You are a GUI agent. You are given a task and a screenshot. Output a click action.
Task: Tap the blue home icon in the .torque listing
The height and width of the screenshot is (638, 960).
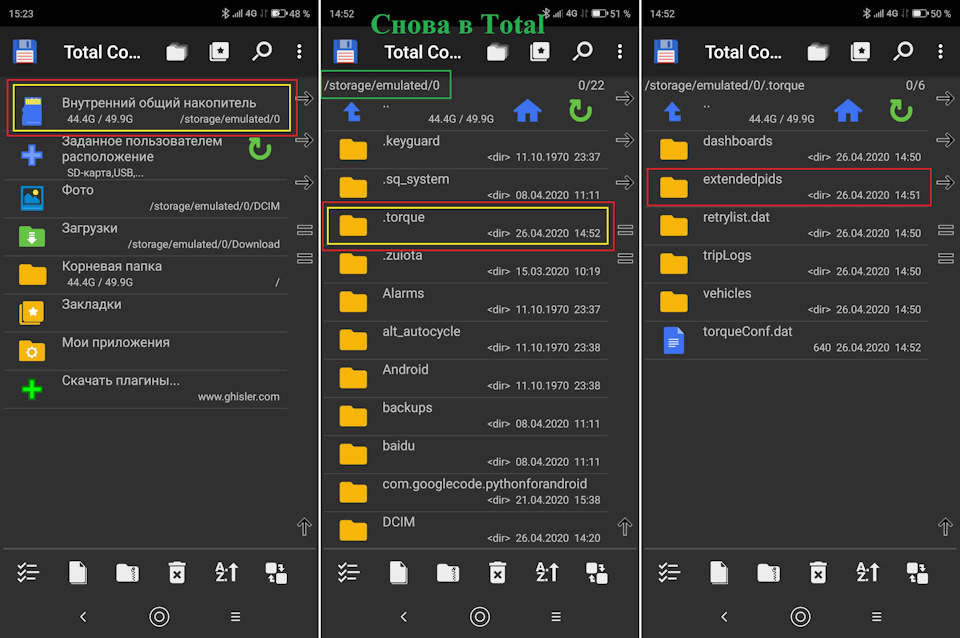(848, 111)
